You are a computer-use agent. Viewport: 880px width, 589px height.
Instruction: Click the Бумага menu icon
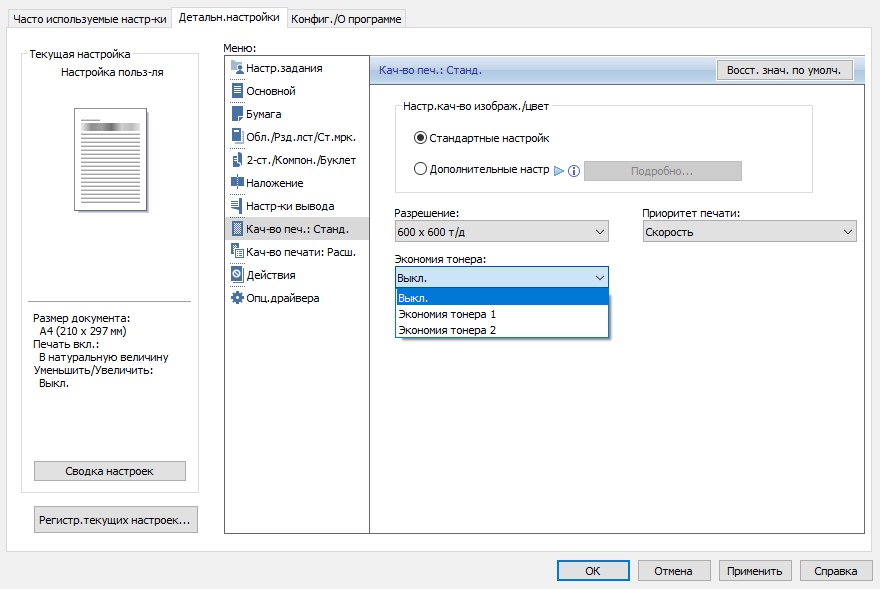click(x=237, y=114)
